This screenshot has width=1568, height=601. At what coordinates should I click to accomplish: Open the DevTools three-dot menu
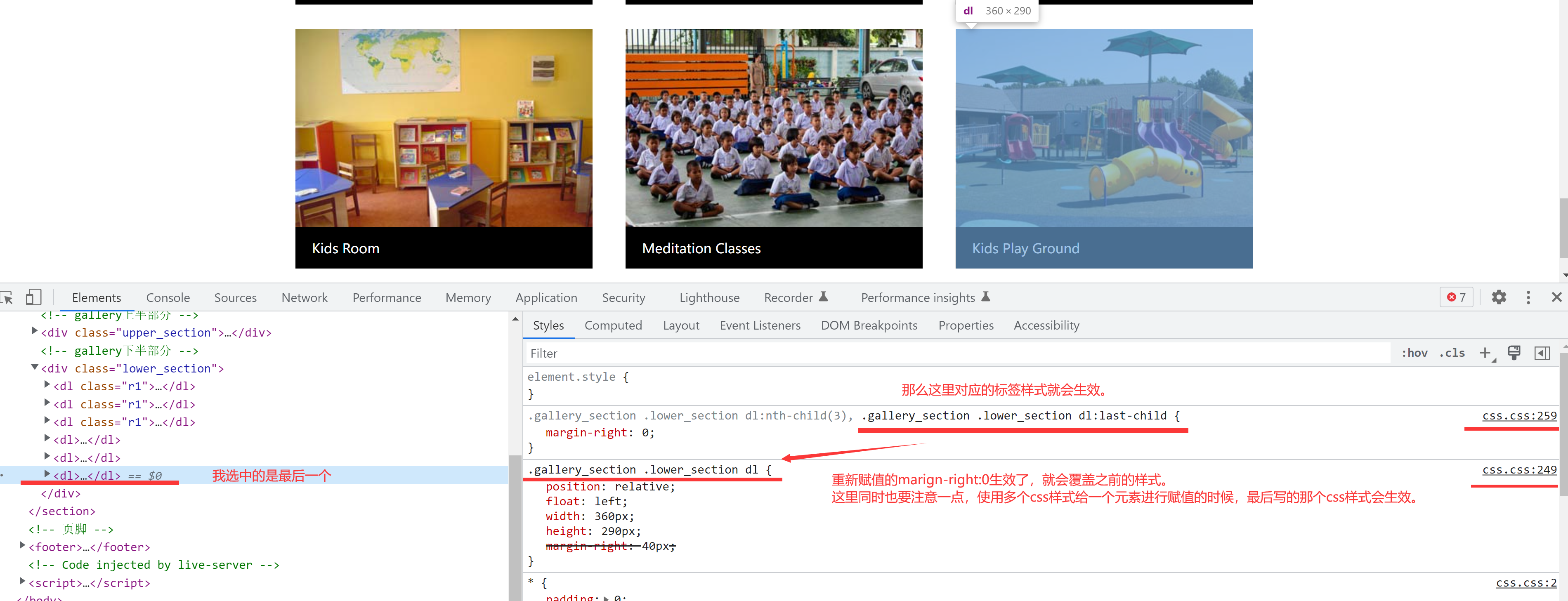point(1528,297)
